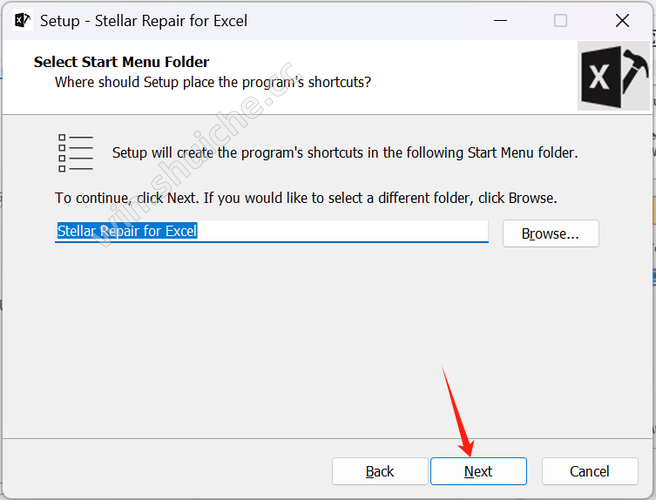656x500 pixels.
Task: Click the shortcuts list icon
Action: (x=75, y=153)
